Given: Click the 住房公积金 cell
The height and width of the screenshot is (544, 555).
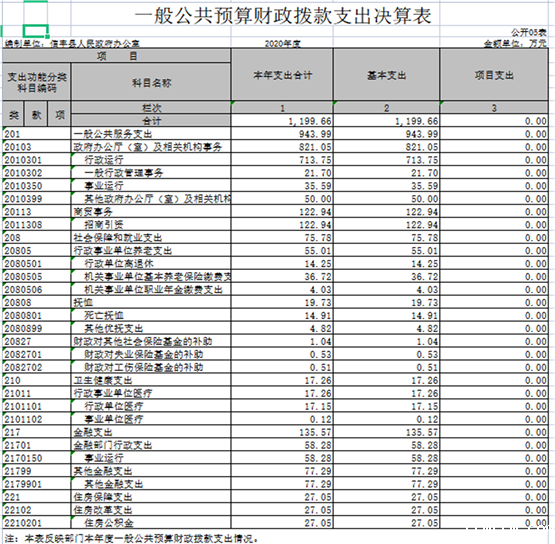Looking at the screenshot, I should pyautogui.click(x=151, y=523).
